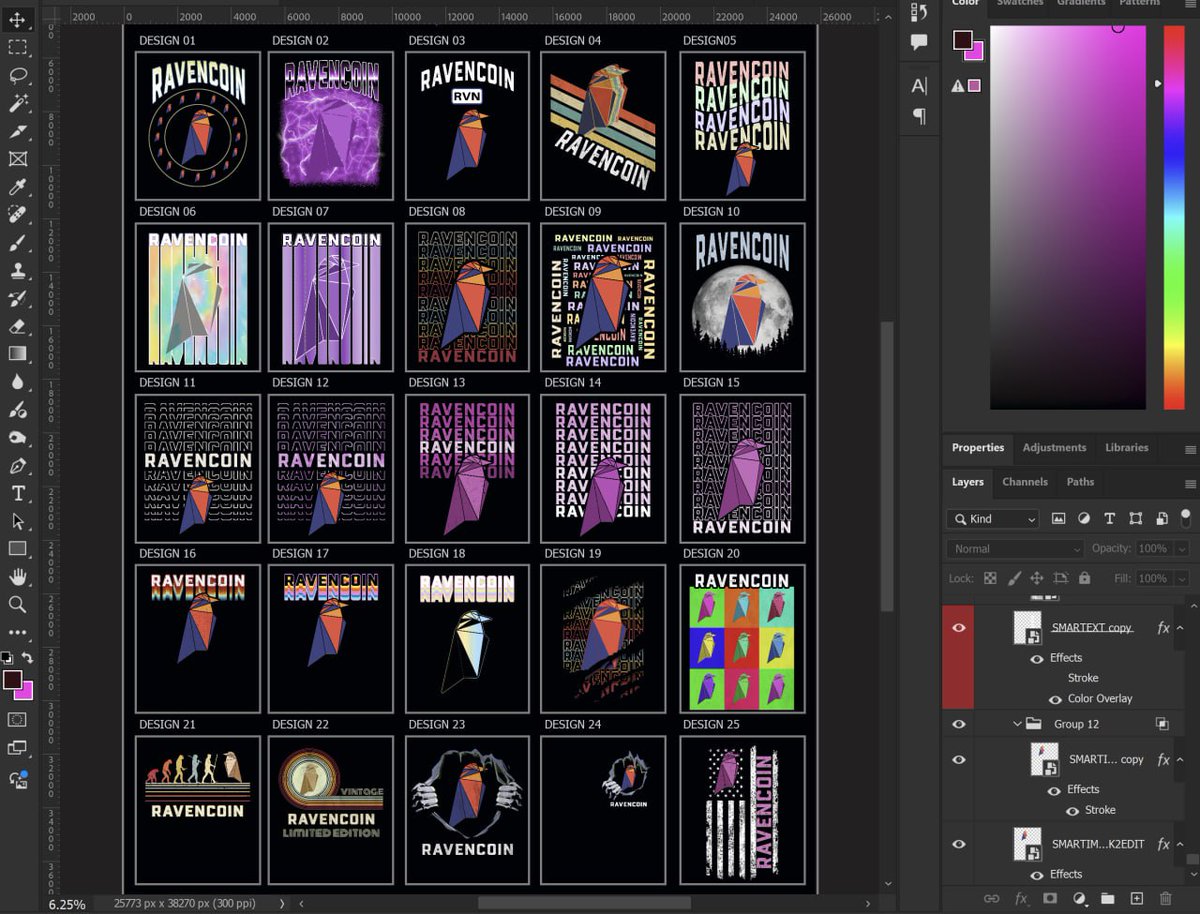Switch to the Libraries tab
The height and width of the screenshot is (914, 1200).
point(1127,448)
